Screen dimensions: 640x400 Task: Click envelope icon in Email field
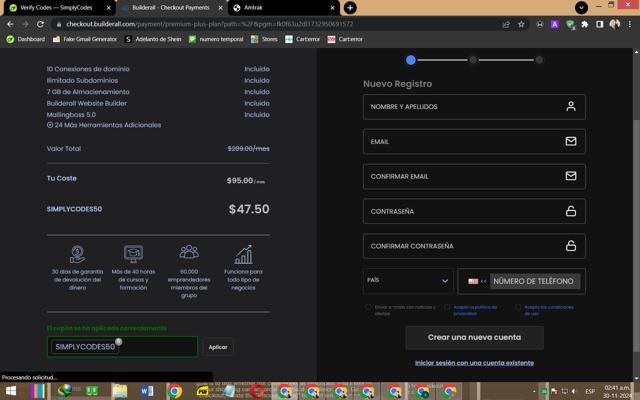[x=571, y=141]
